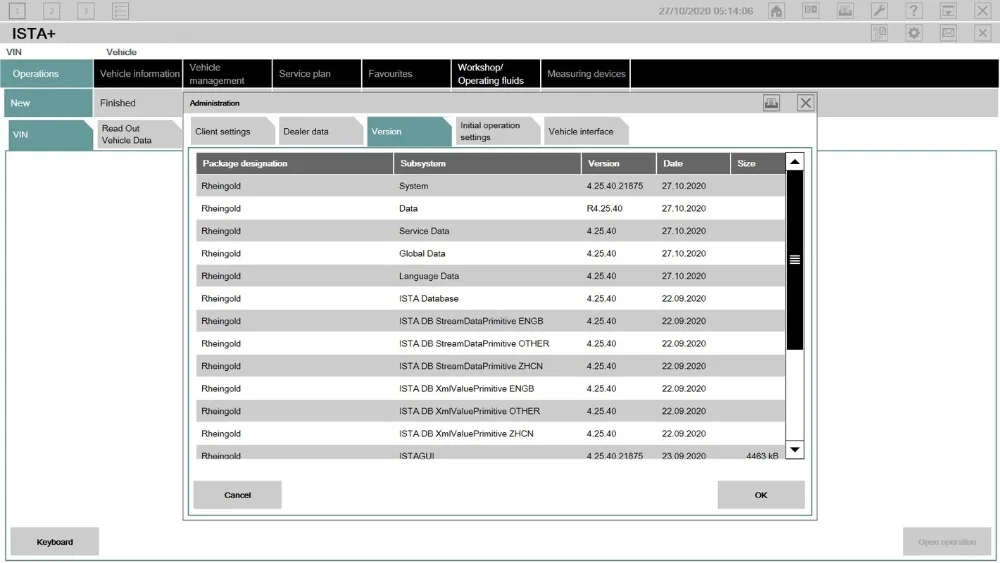
Task: Open Vehicle management tab
Action: pos(227,74)
